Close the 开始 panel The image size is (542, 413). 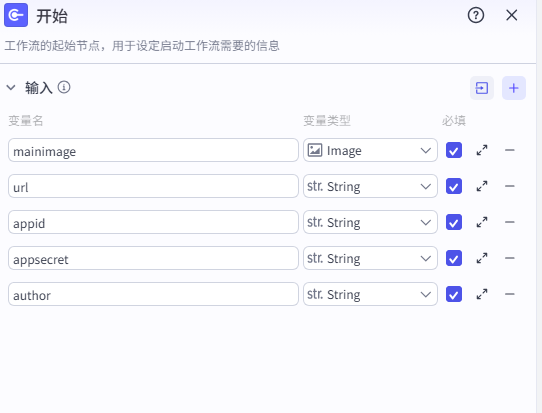pyautogui.click(x=511, y=15)
